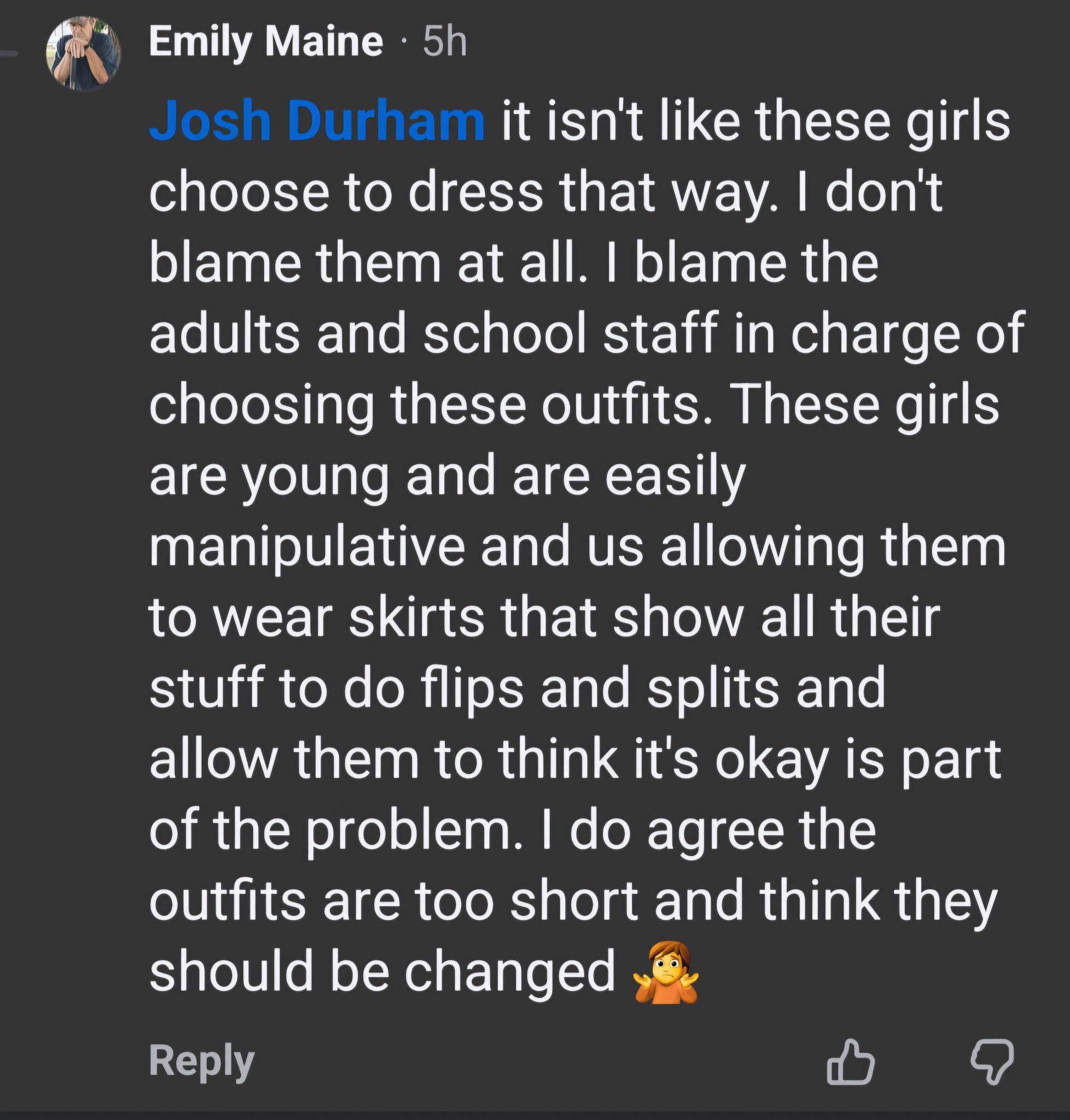
Task: Open the mentioned Josh Durham profile
Action: point(316,122)
